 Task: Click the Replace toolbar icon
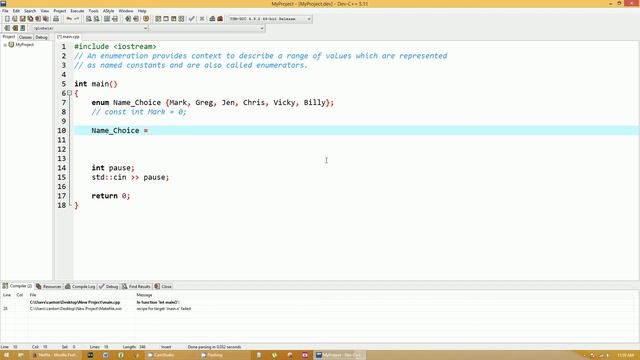[x=97, y=19]
